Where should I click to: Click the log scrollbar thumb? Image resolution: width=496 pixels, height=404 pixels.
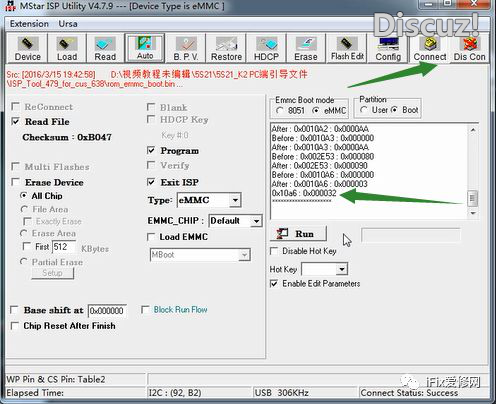coord(473,199)
